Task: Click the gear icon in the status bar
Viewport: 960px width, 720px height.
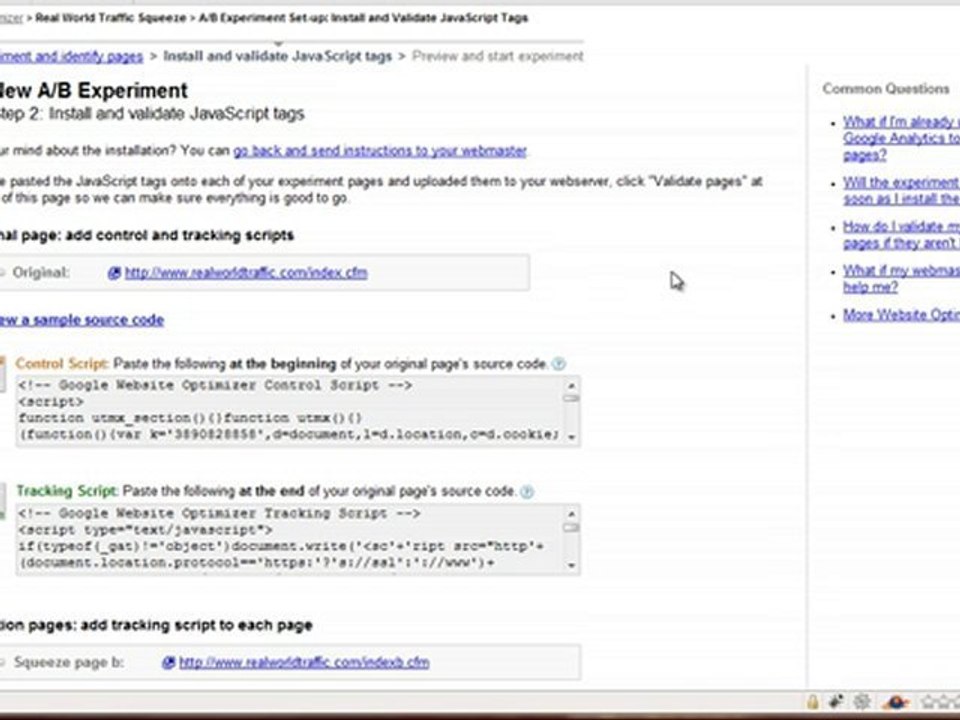Action: [861, 702]
